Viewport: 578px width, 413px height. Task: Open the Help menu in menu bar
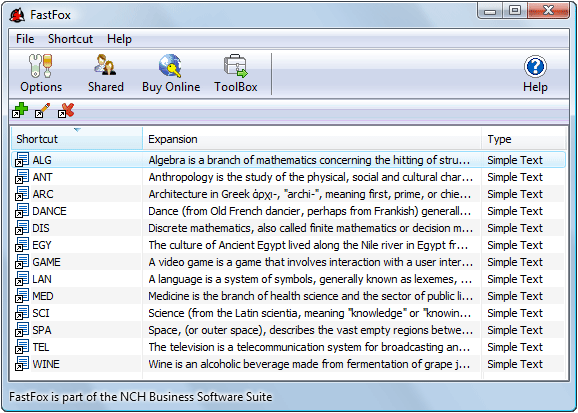pyautogui.click(x=119, y=39)
